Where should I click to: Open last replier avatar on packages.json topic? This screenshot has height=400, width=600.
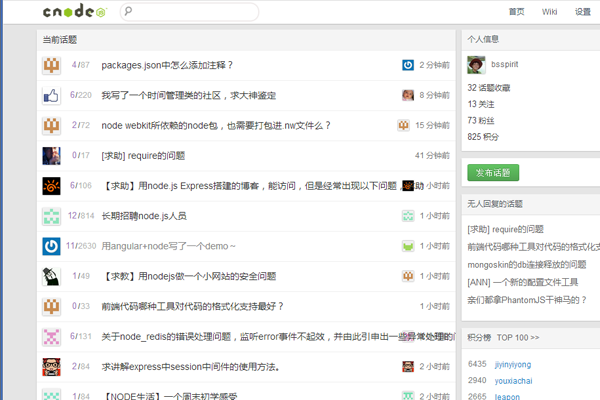pyautogui.click(x=408, y=65)
